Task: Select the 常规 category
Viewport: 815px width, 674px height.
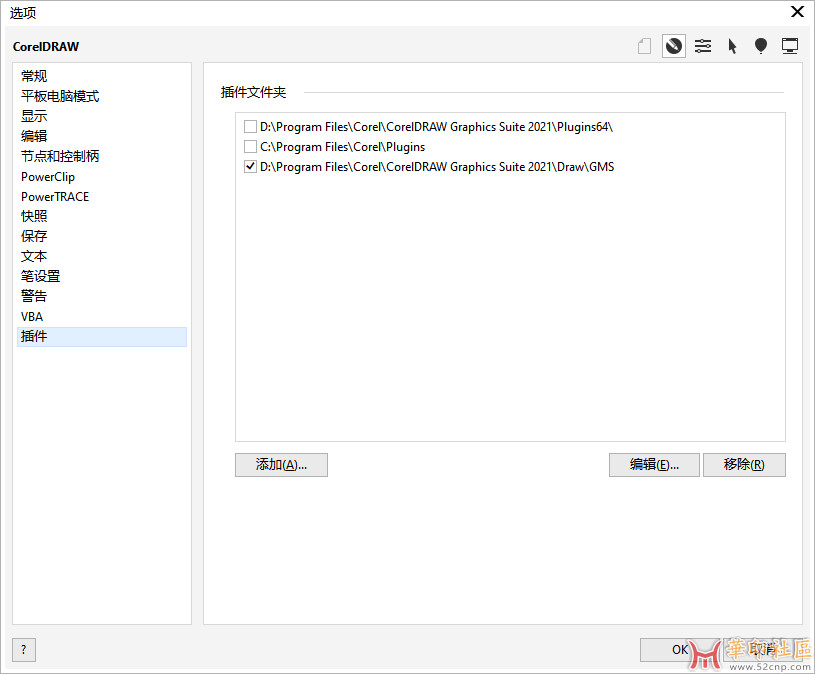Action: (102, 76)
